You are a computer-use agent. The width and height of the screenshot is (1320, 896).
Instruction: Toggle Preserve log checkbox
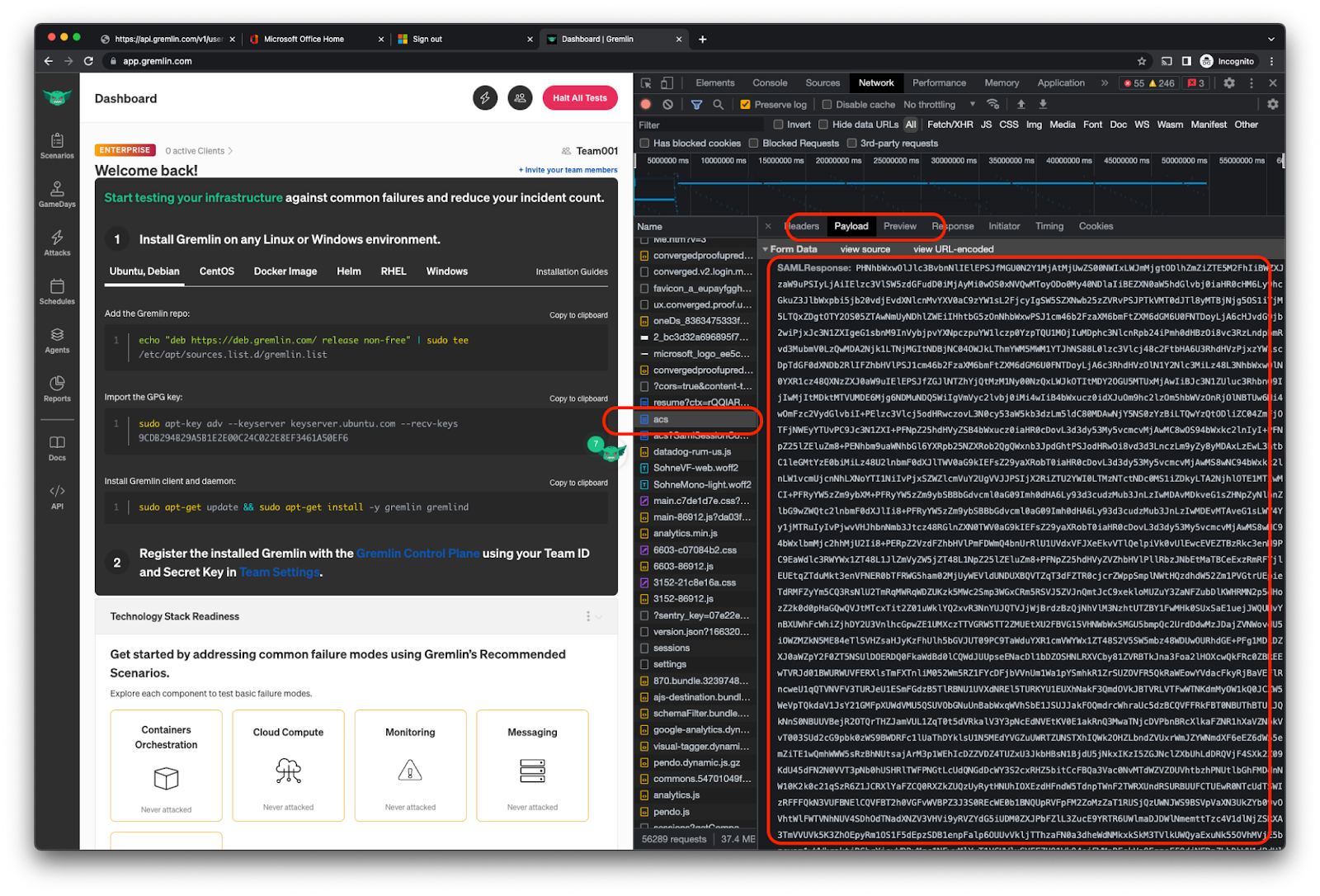[x=745, y=105]
